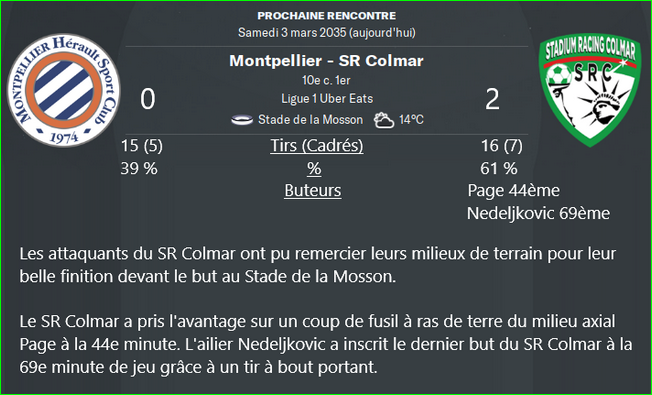Click the Buteurs underlined heading
The height and width of the screenshot is (395, 652).
(x=313, y=190)
